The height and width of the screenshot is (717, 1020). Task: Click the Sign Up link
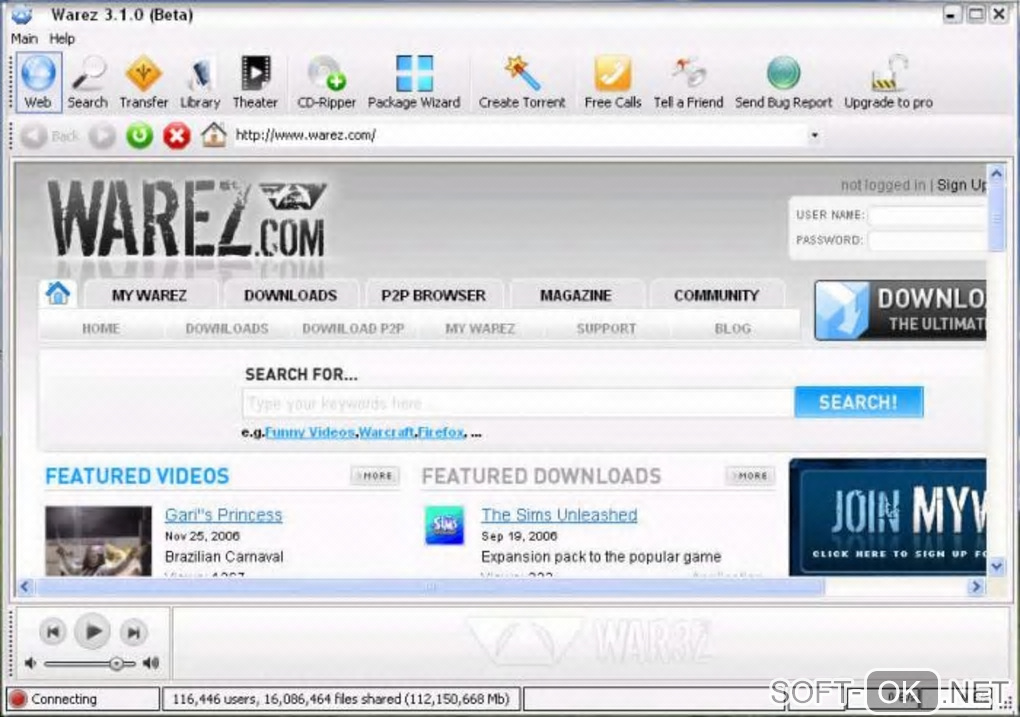pyautogui.click(x=961, y=185)
